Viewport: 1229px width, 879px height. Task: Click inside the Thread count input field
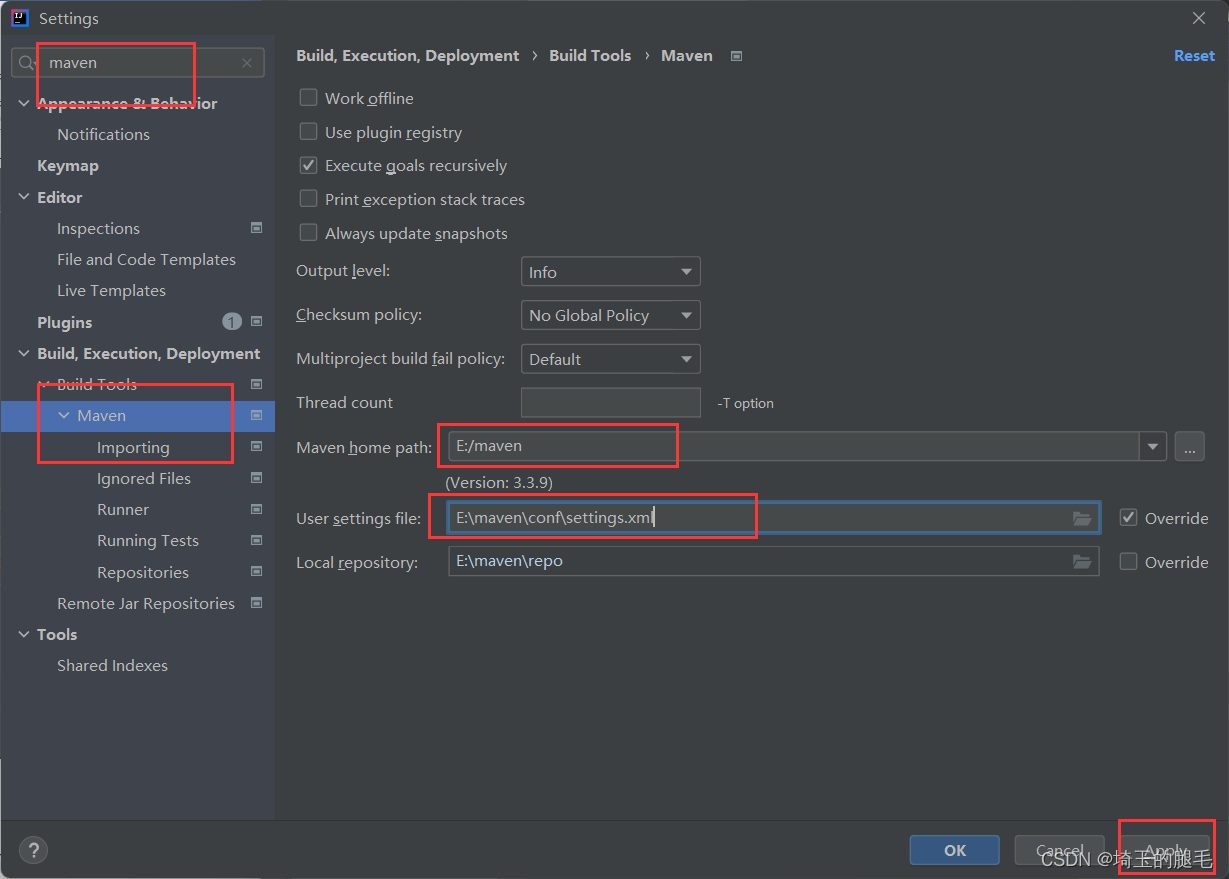point(610,402)
